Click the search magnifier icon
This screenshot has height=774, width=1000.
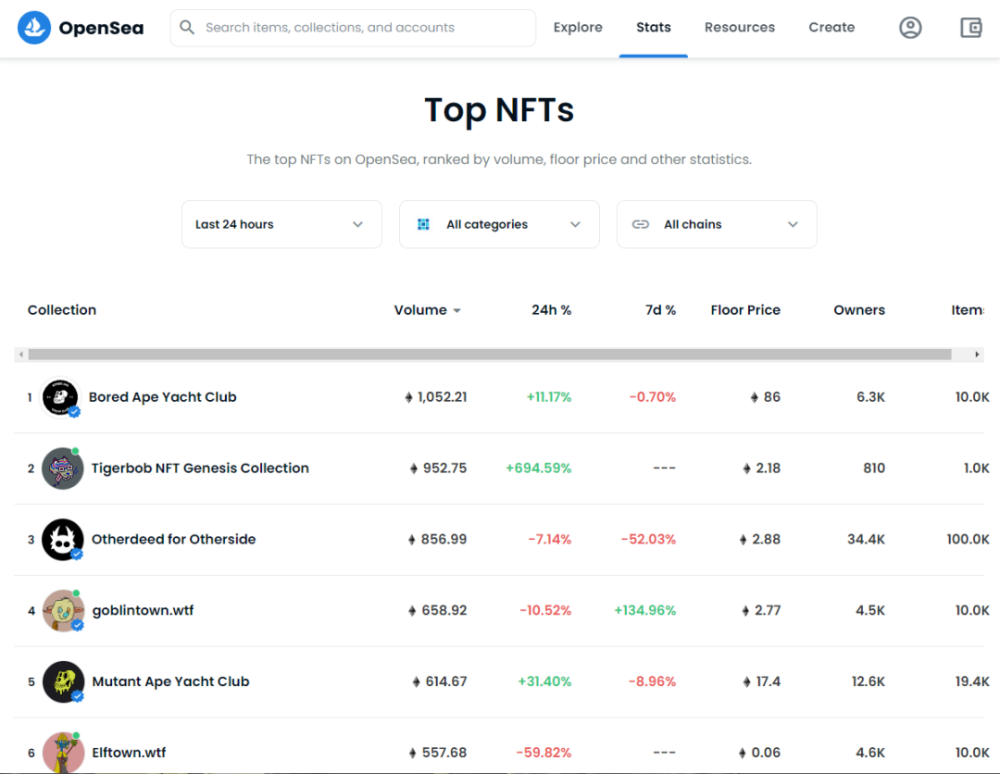[187, 28]
